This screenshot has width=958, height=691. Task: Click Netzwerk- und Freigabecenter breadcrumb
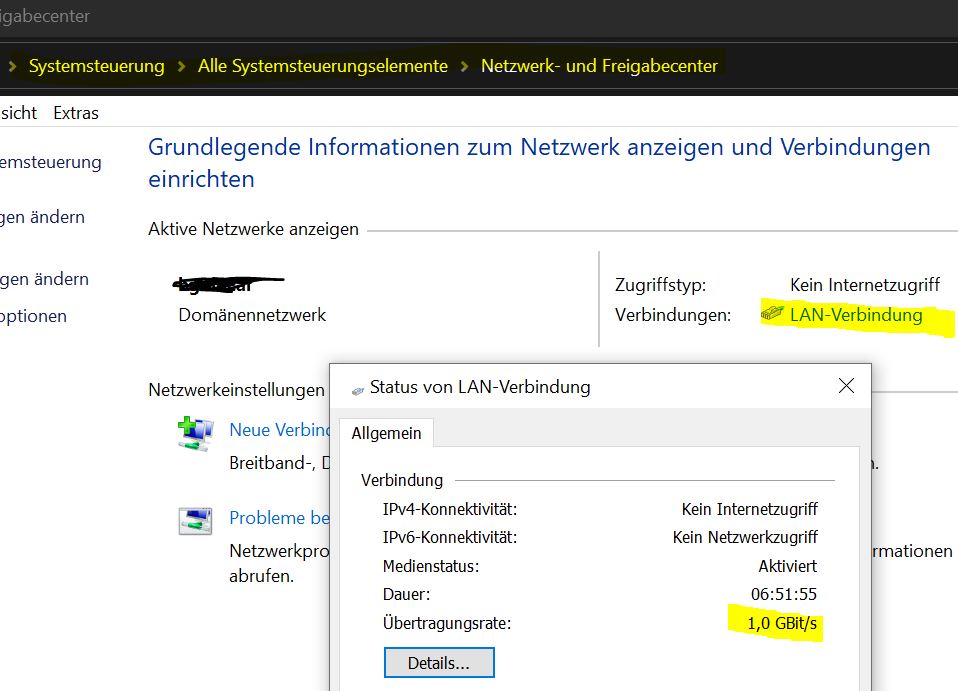pos(599,66)
